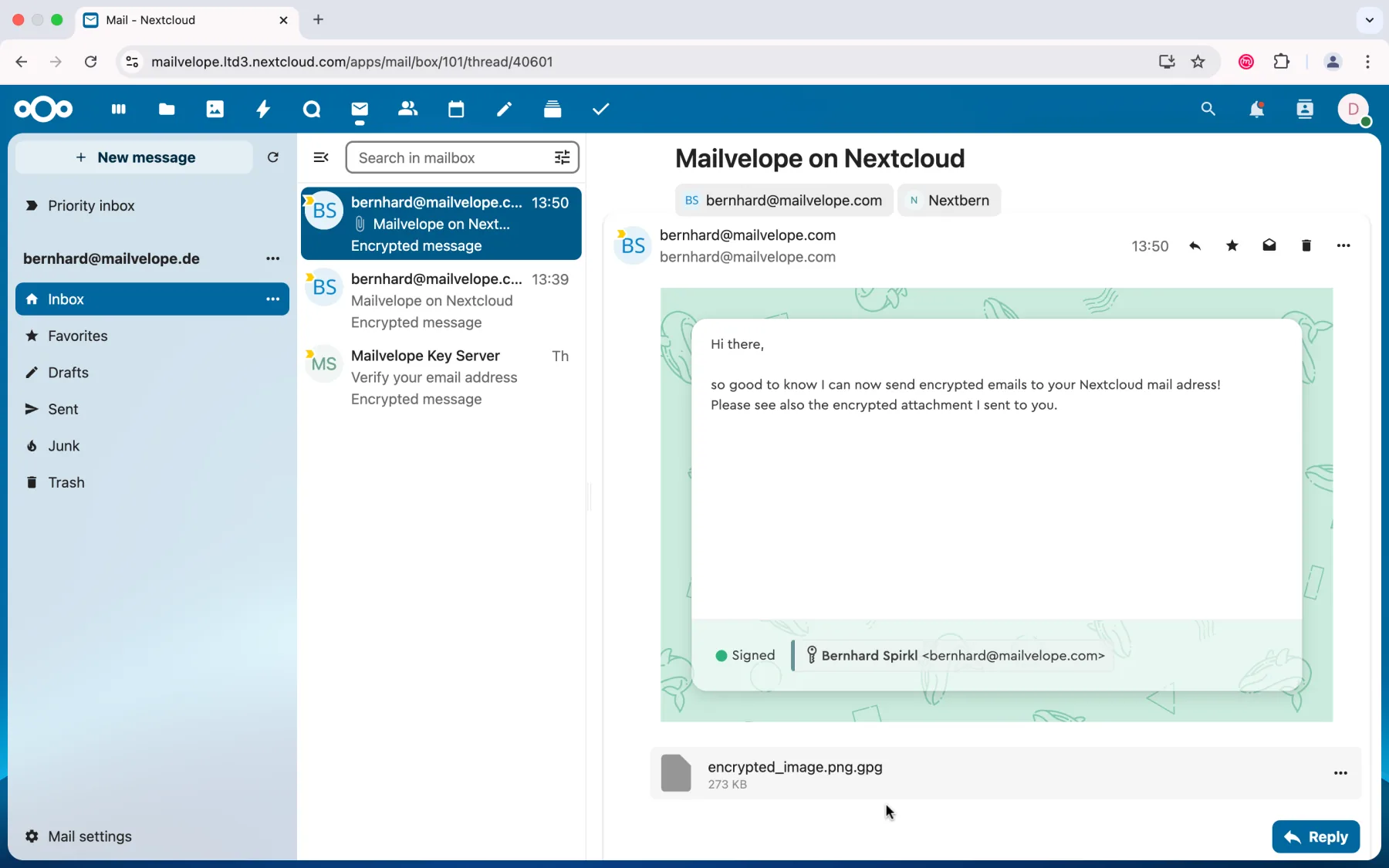Click the Nextbern recipient chip

950,201
